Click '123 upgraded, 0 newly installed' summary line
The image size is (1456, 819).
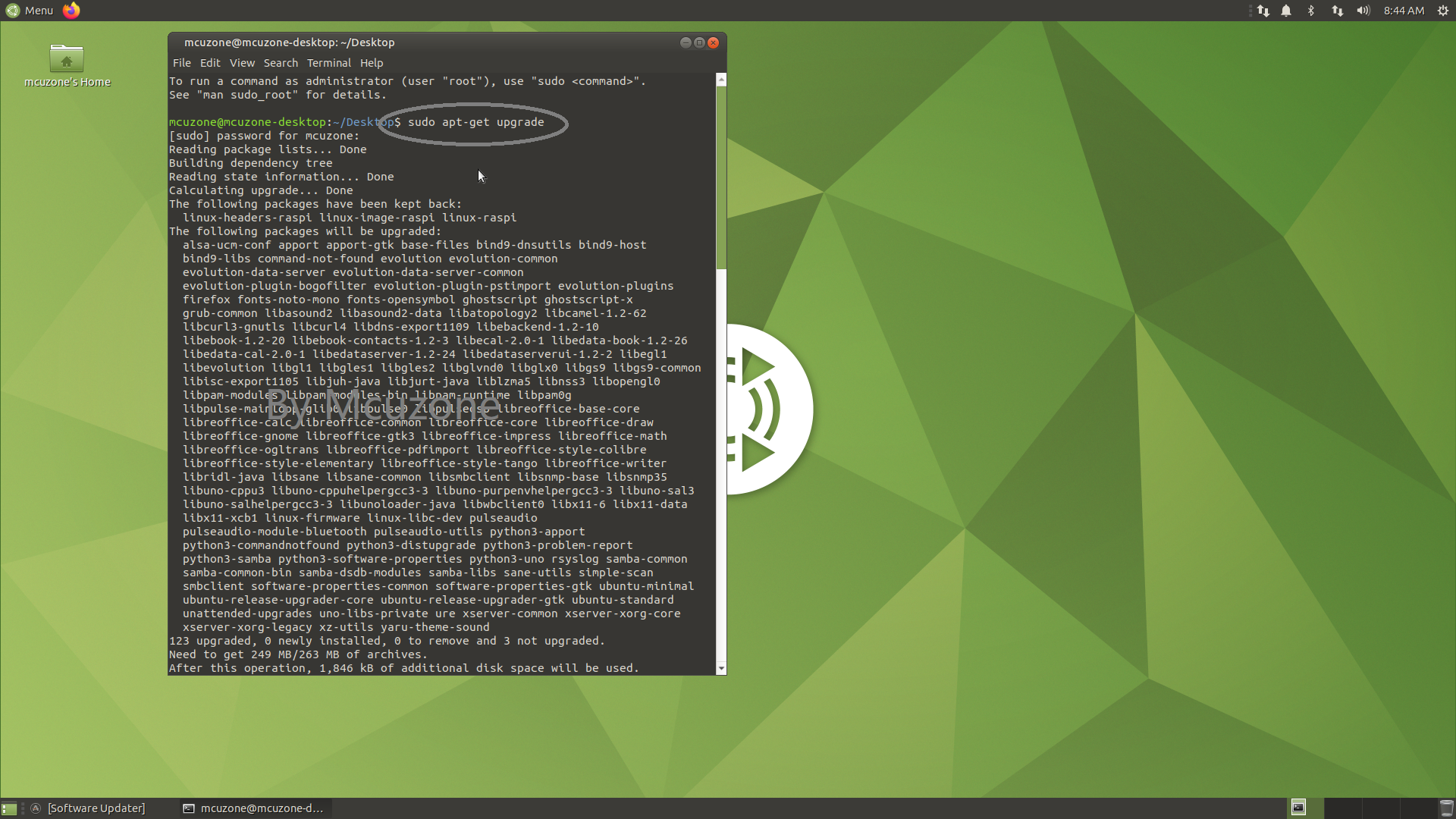click(387, 641)
